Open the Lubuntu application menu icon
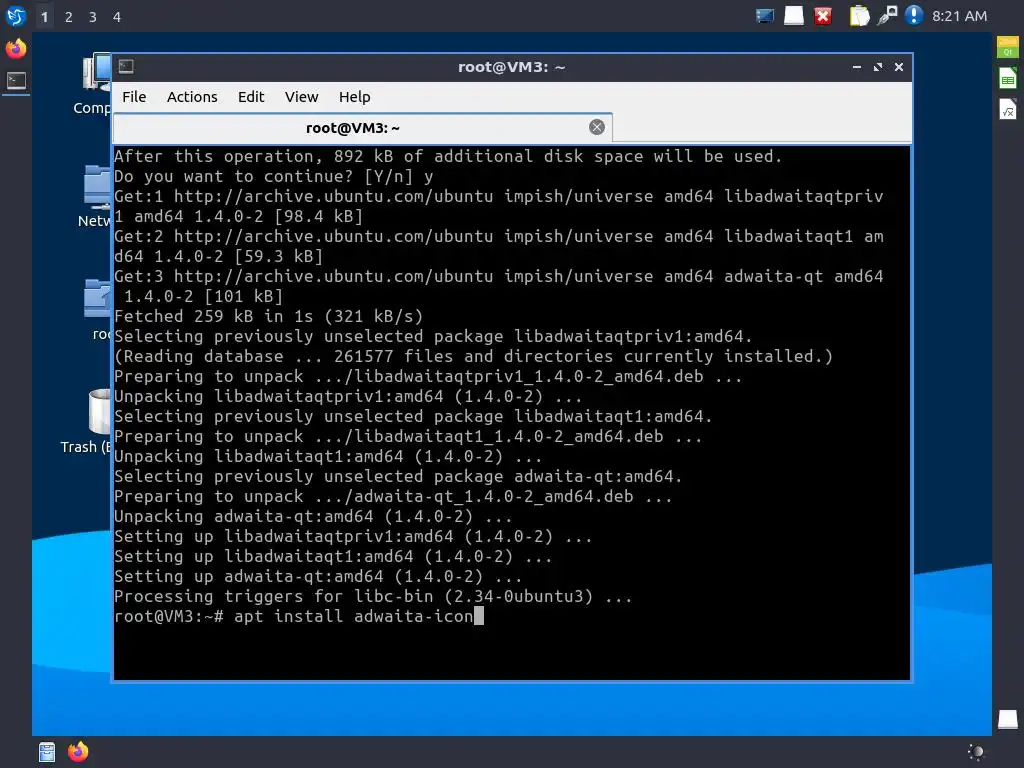1024x768 pixels. pyautogui.click(x=16, y=16)
